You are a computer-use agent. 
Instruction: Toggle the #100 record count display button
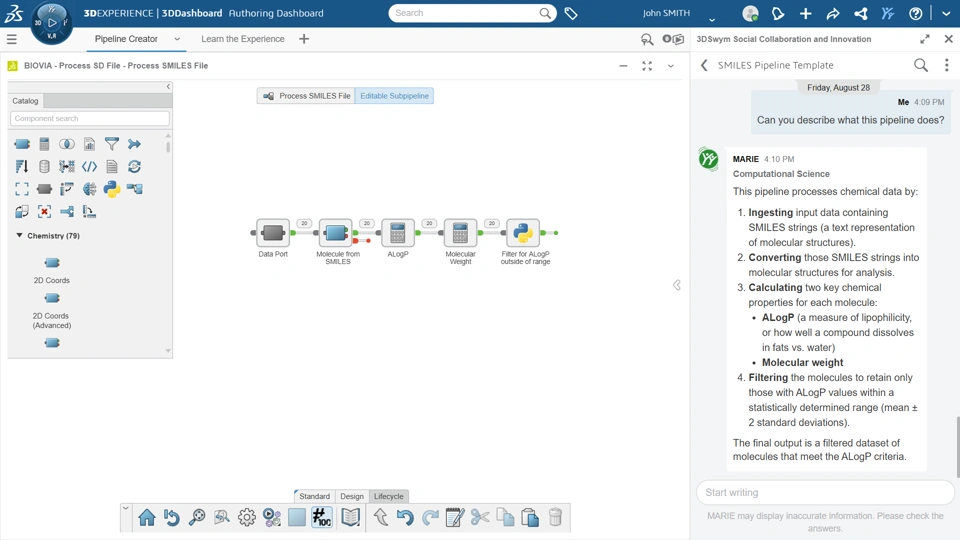pyautogui.click(x=321, y=517)
